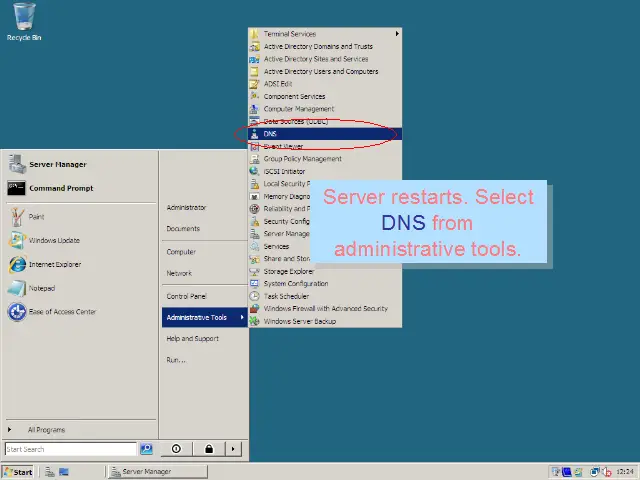This screenshot has height=480, width=640.
Task: Click the search magnifier button beside Start Search
Action: [147, 449]
